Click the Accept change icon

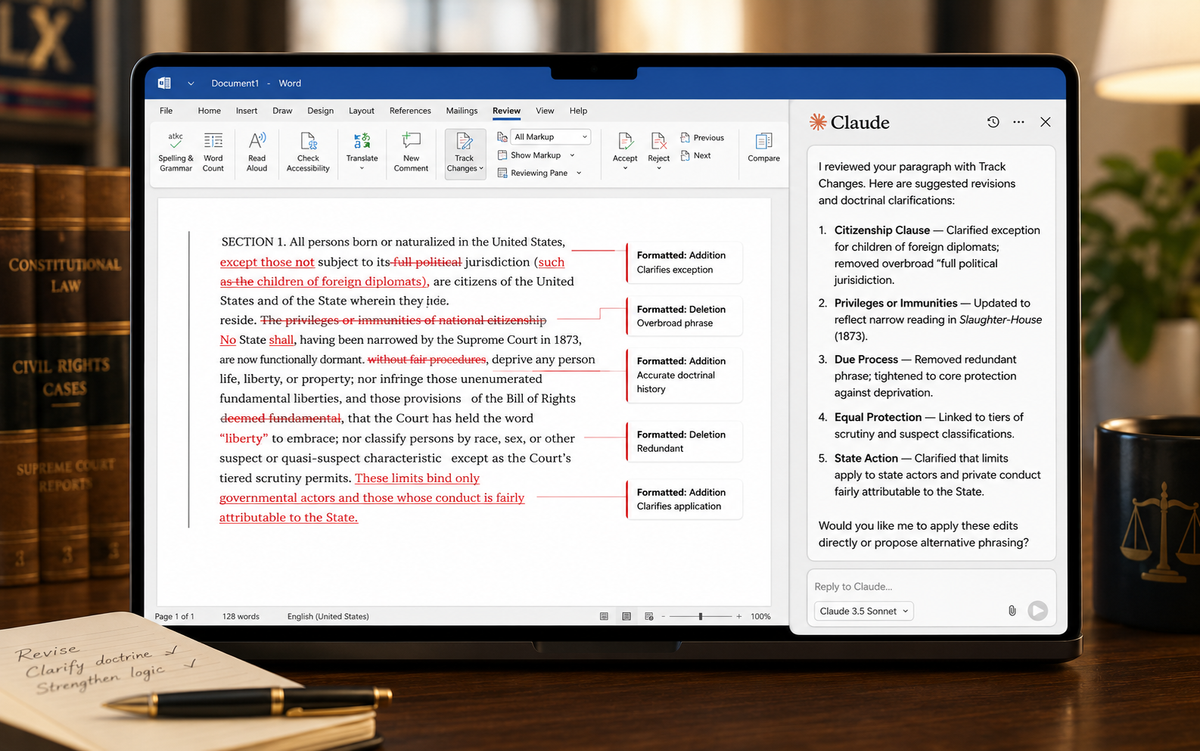pyautogui.click(x=625, y=141)
